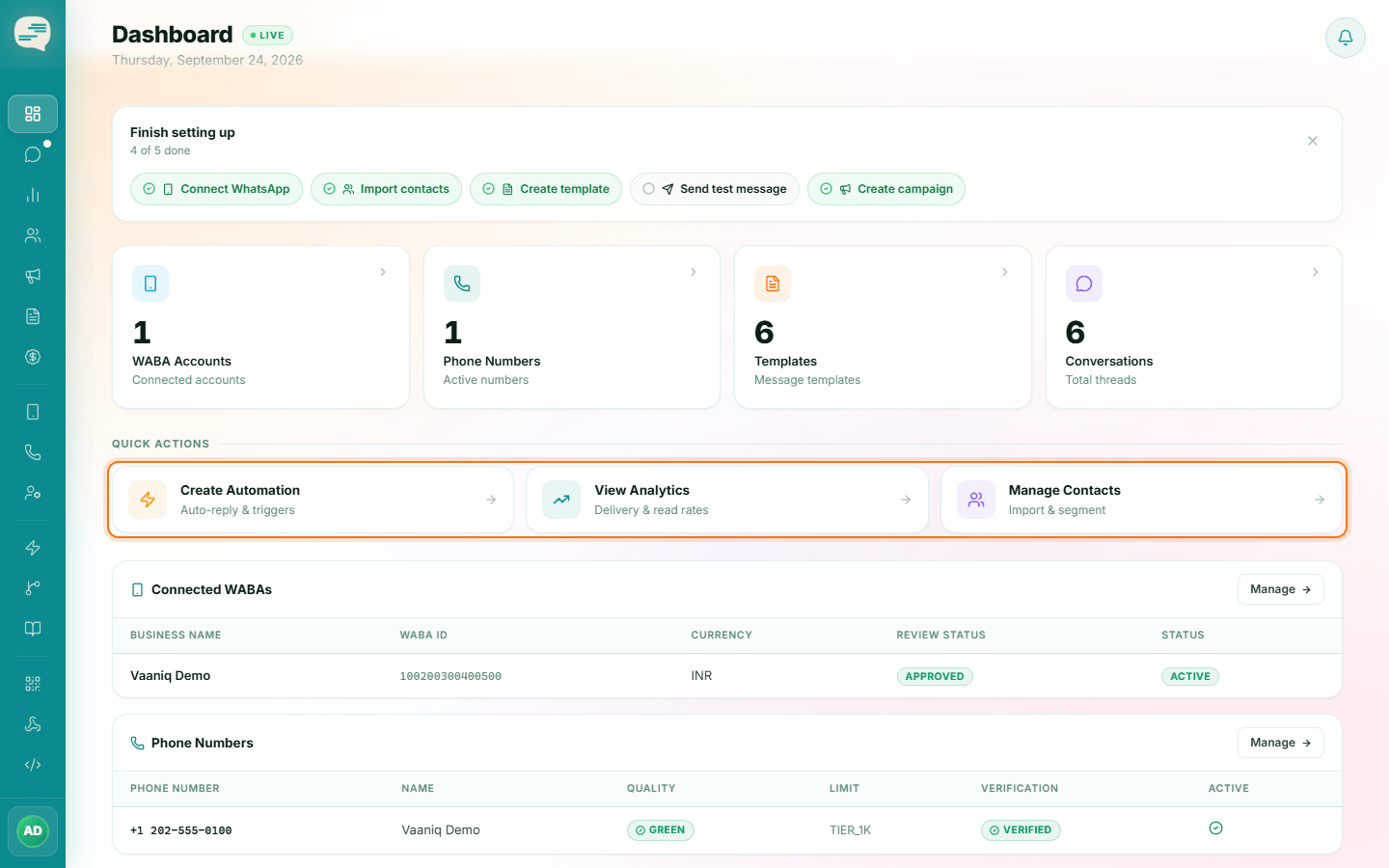Click the phone number +1 202-555-0100
This screenshot has height=868, width=1389.
pos(181,830)
